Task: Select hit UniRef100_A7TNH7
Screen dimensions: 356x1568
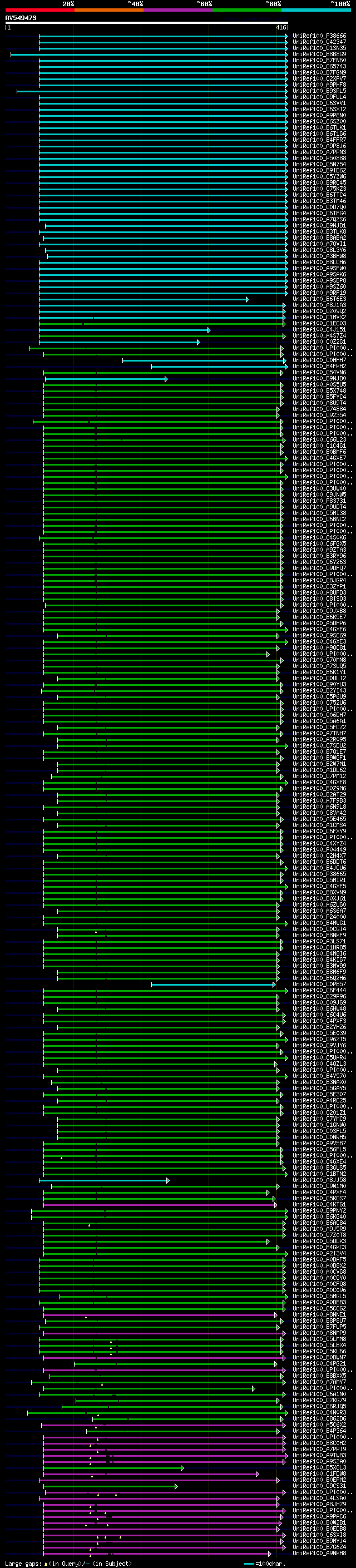Action: [319, 734]
